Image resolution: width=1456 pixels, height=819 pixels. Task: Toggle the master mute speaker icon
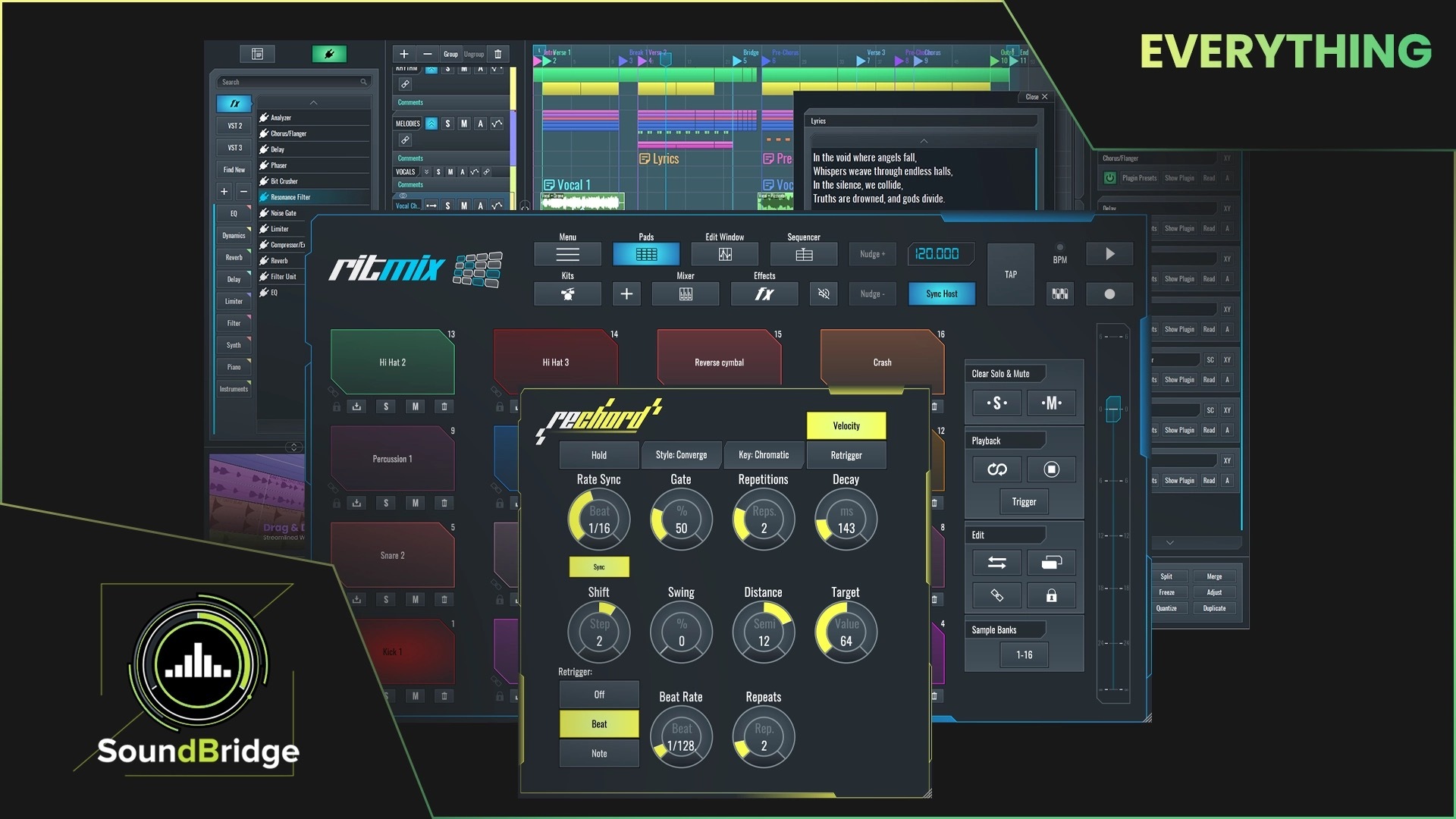click(823, 294)
